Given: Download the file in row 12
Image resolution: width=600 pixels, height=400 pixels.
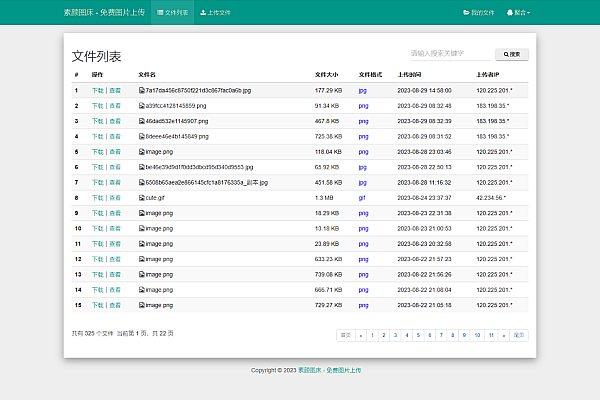Looking at the screenshot, I should coord(98,259).
